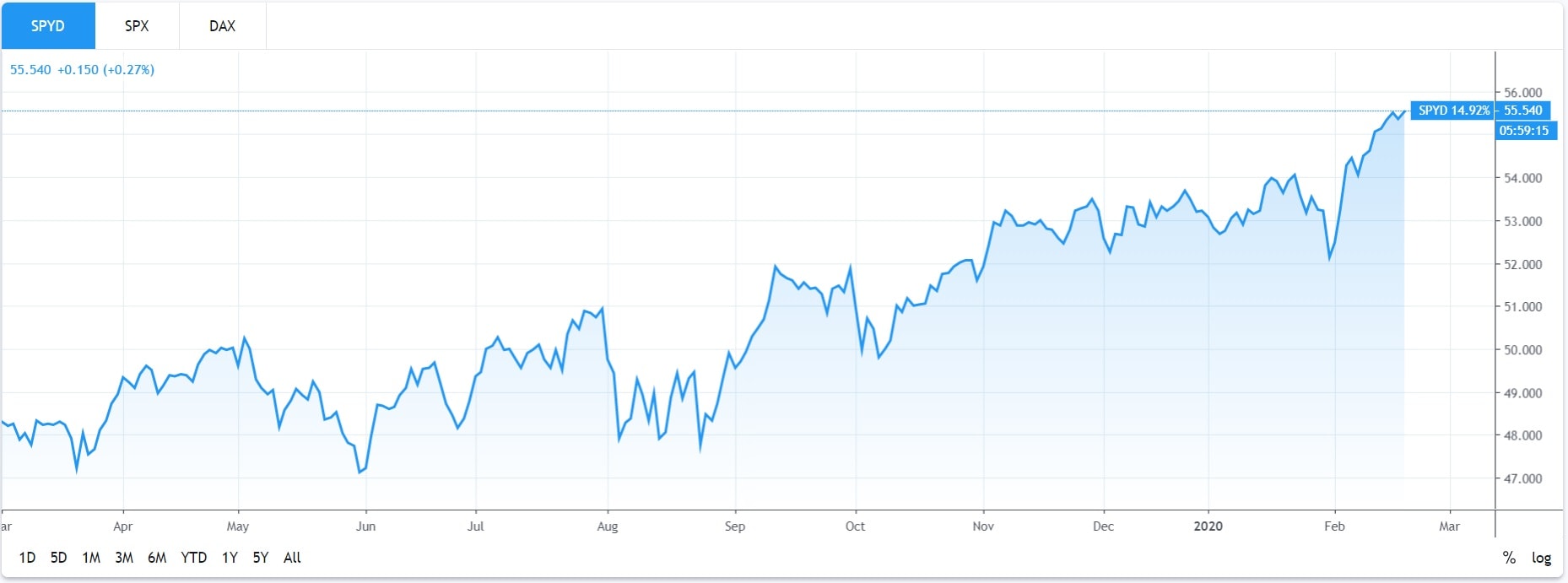The width and height of the screenshot is (1568, 583).
Task: Click the countdown timer 05:59:15 label
Action: [x=1524, y=131]
